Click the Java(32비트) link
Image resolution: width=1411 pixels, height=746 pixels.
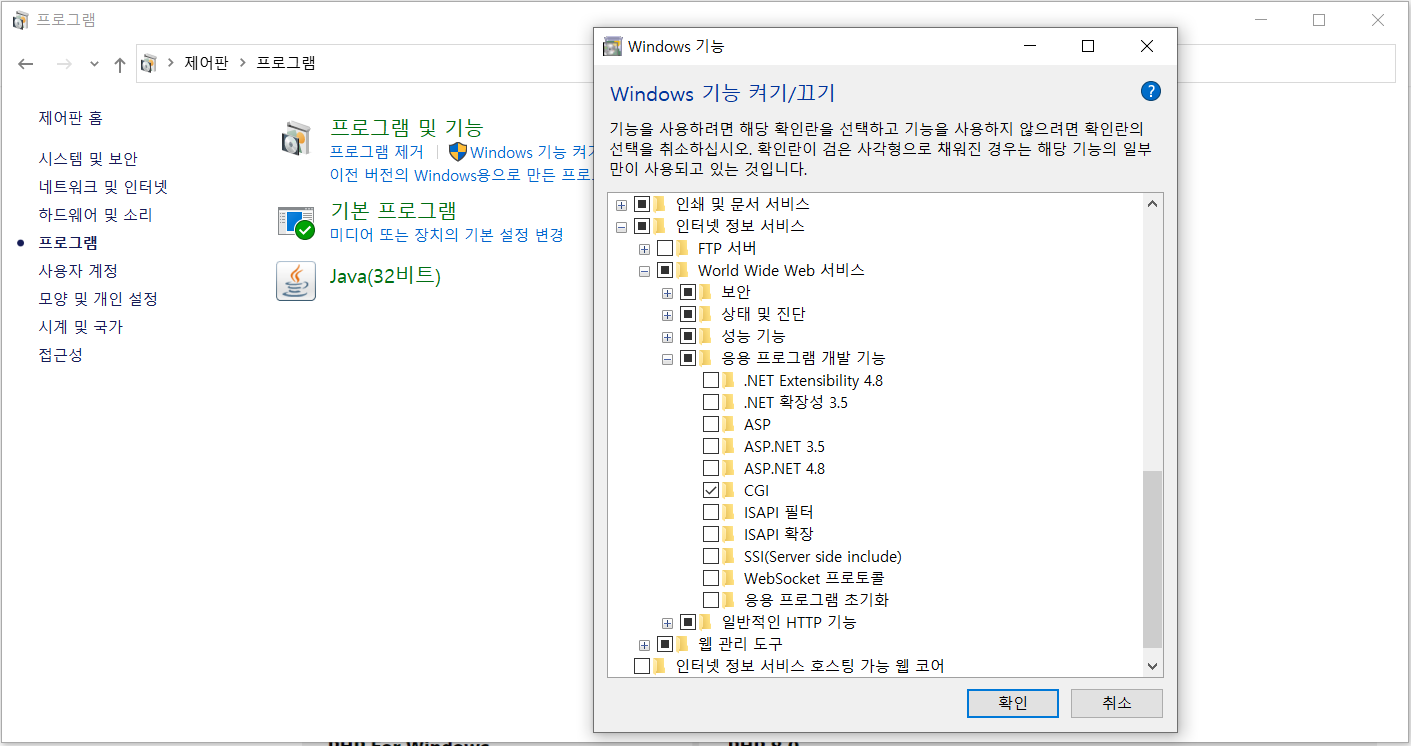tap(385, 276)
